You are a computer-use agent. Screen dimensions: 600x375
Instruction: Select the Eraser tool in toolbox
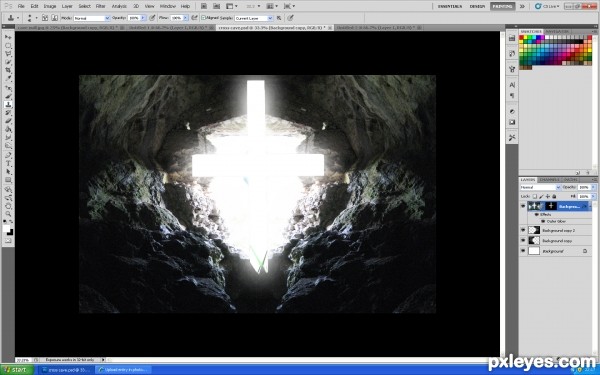click(x=8, y=121)
